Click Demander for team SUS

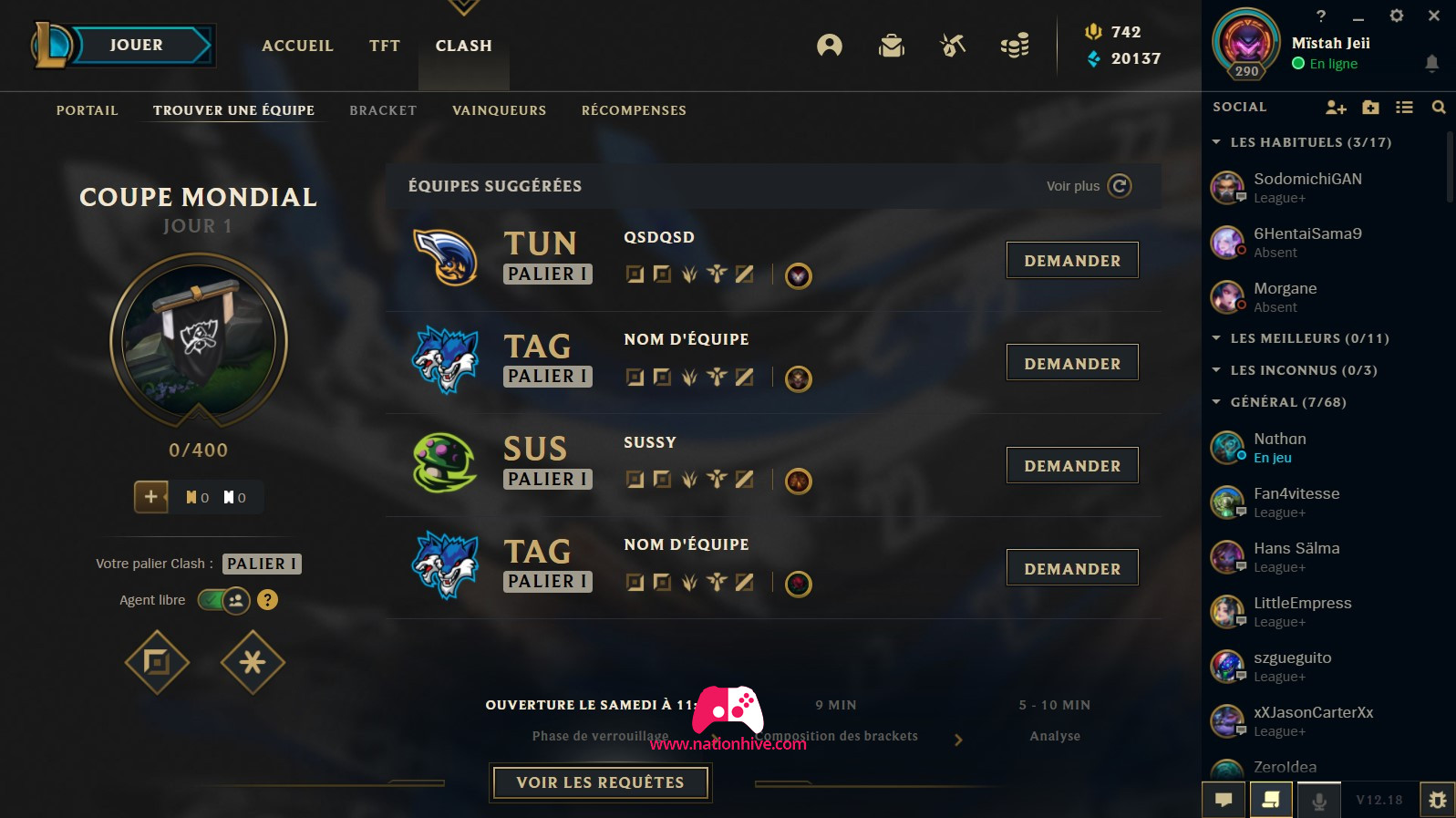[1072, 466]
